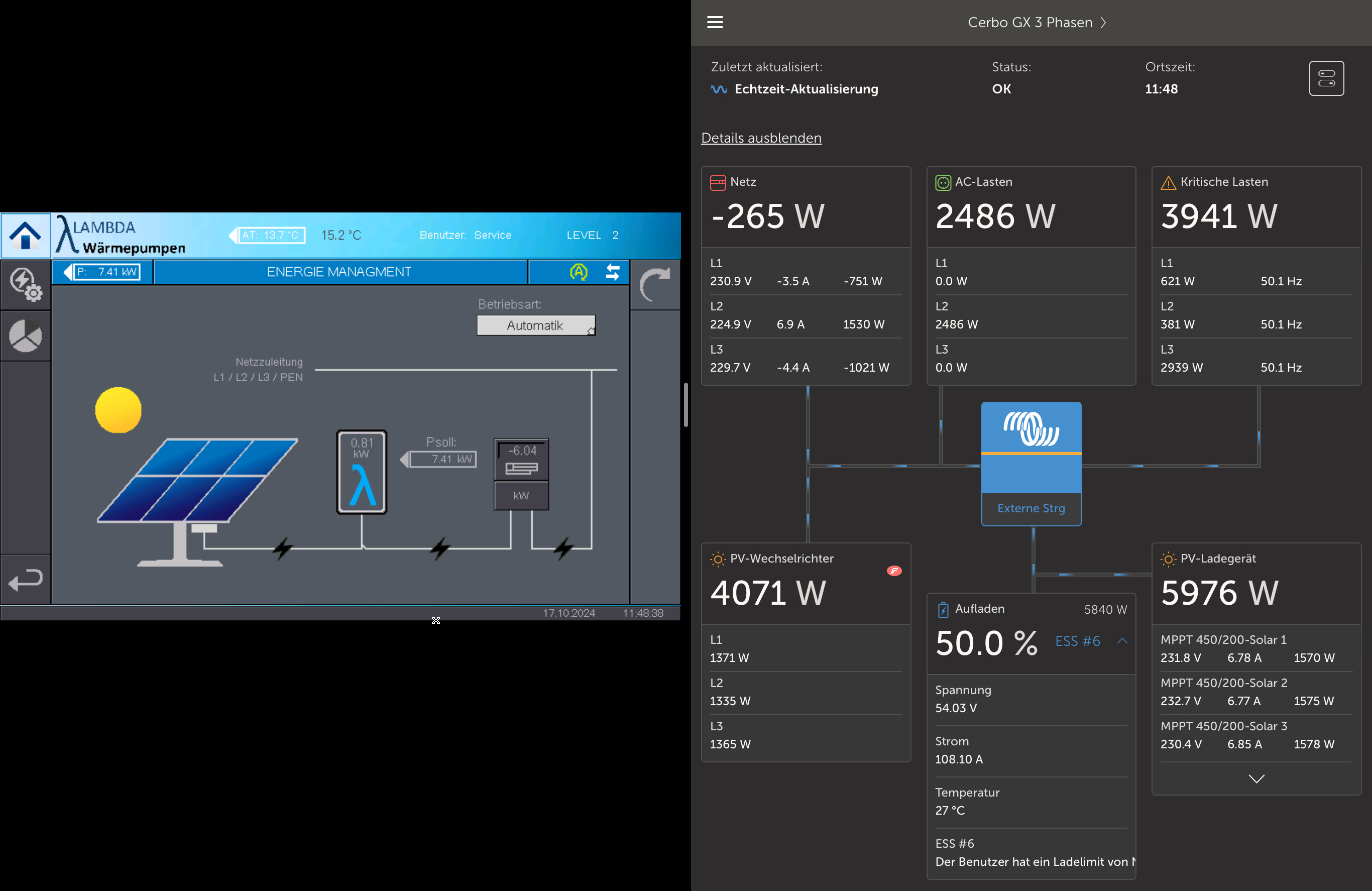Click the back return arrow icon
This screenshot has width=1372, height=891.
pyautogui.click(x=26, y=580)
